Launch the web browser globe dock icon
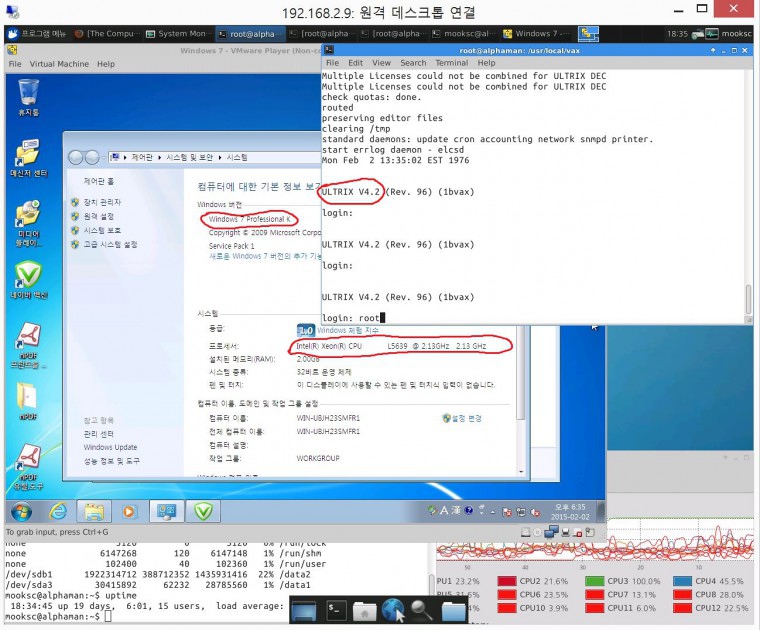The width and height of the screenshot is (760, 630). tap(393, 610)
